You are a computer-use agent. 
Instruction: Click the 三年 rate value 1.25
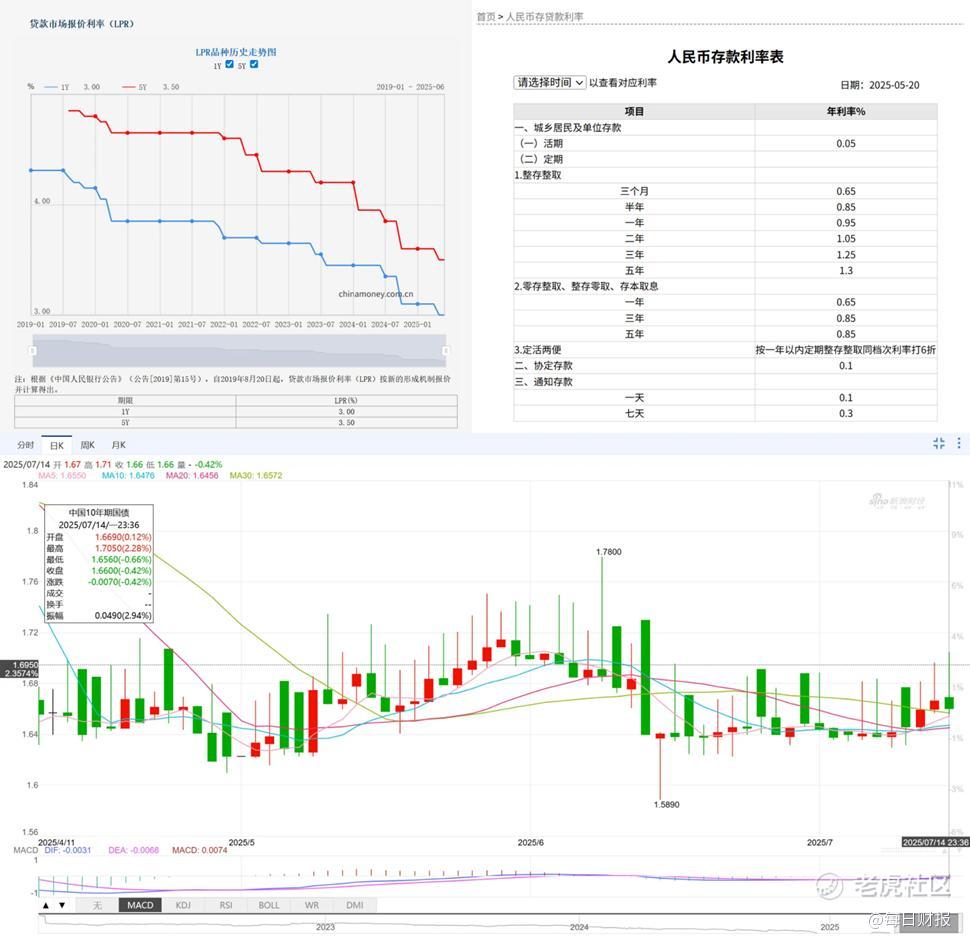[846, 255]
